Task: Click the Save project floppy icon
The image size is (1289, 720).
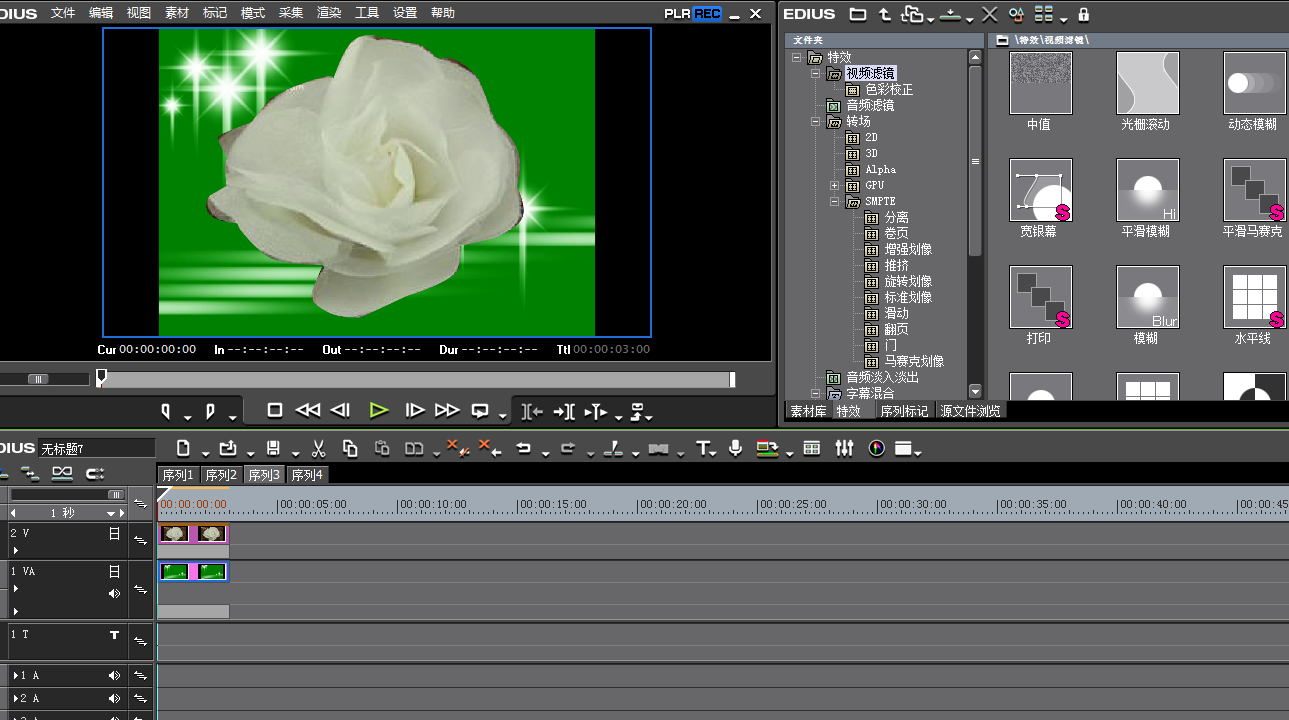Action: pyautogui.click(x=272, y=449)
